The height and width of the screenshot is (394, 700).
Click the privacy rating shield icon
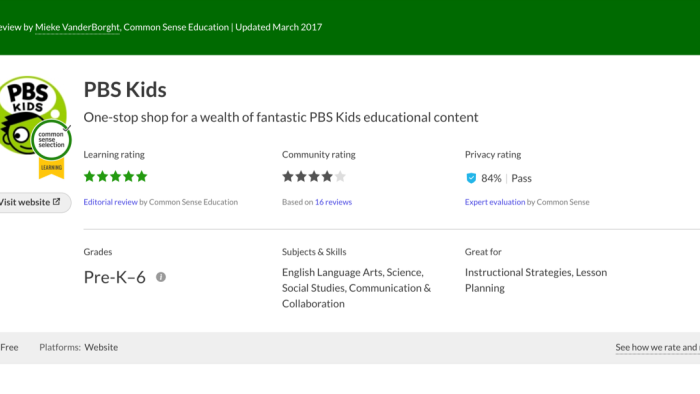point(471,178)
